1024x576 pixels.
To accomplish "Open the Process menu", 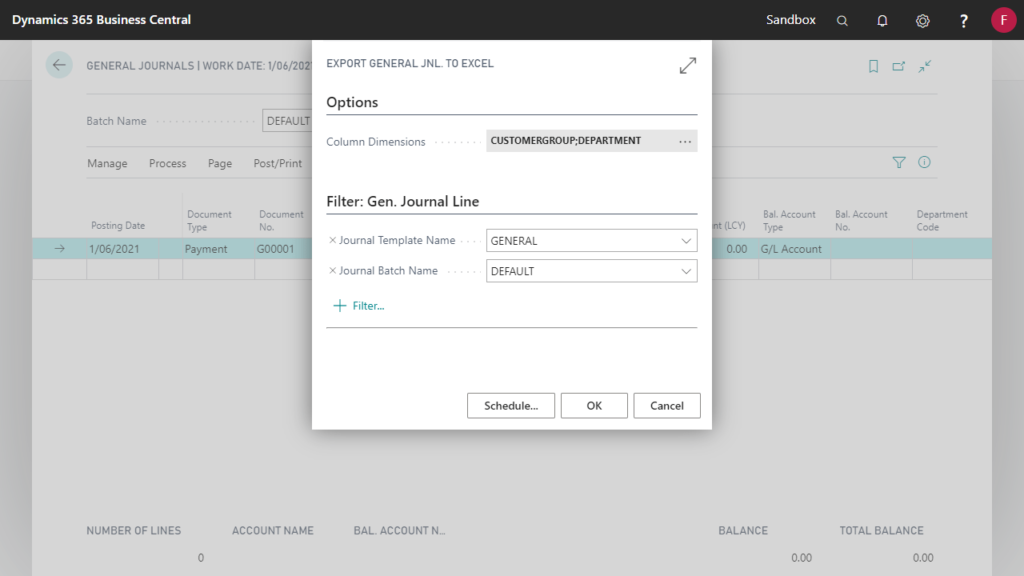I will point(167,163).
